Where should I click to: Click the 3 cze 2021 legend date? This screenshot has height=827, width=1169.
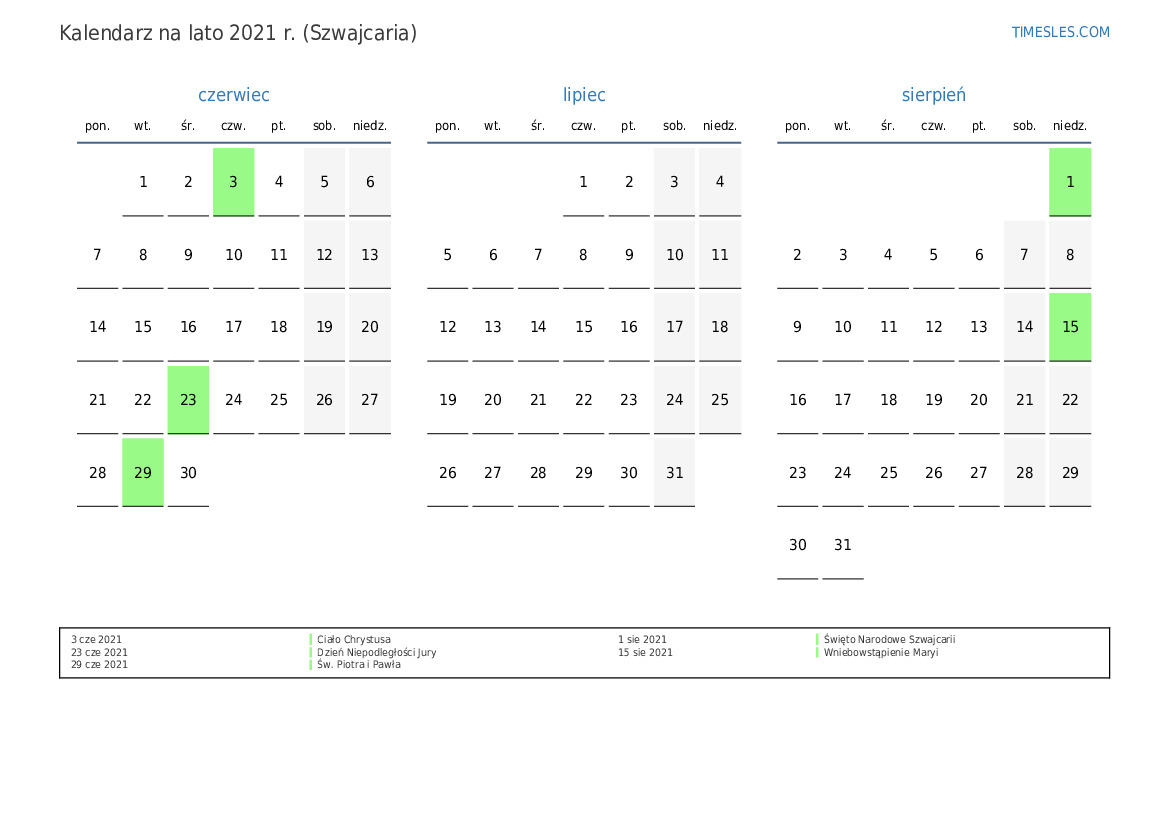click(97, 640)
